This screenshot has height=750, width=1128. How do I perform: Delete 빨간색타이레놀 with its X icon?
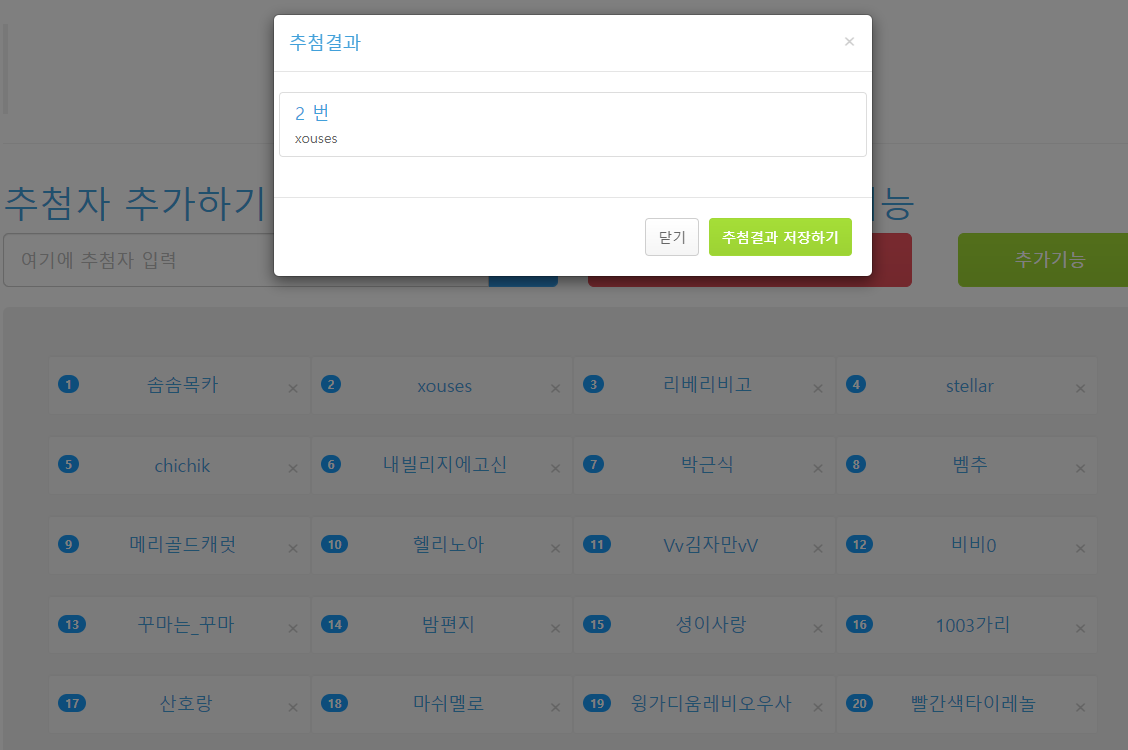click(x=1080, y=708)
